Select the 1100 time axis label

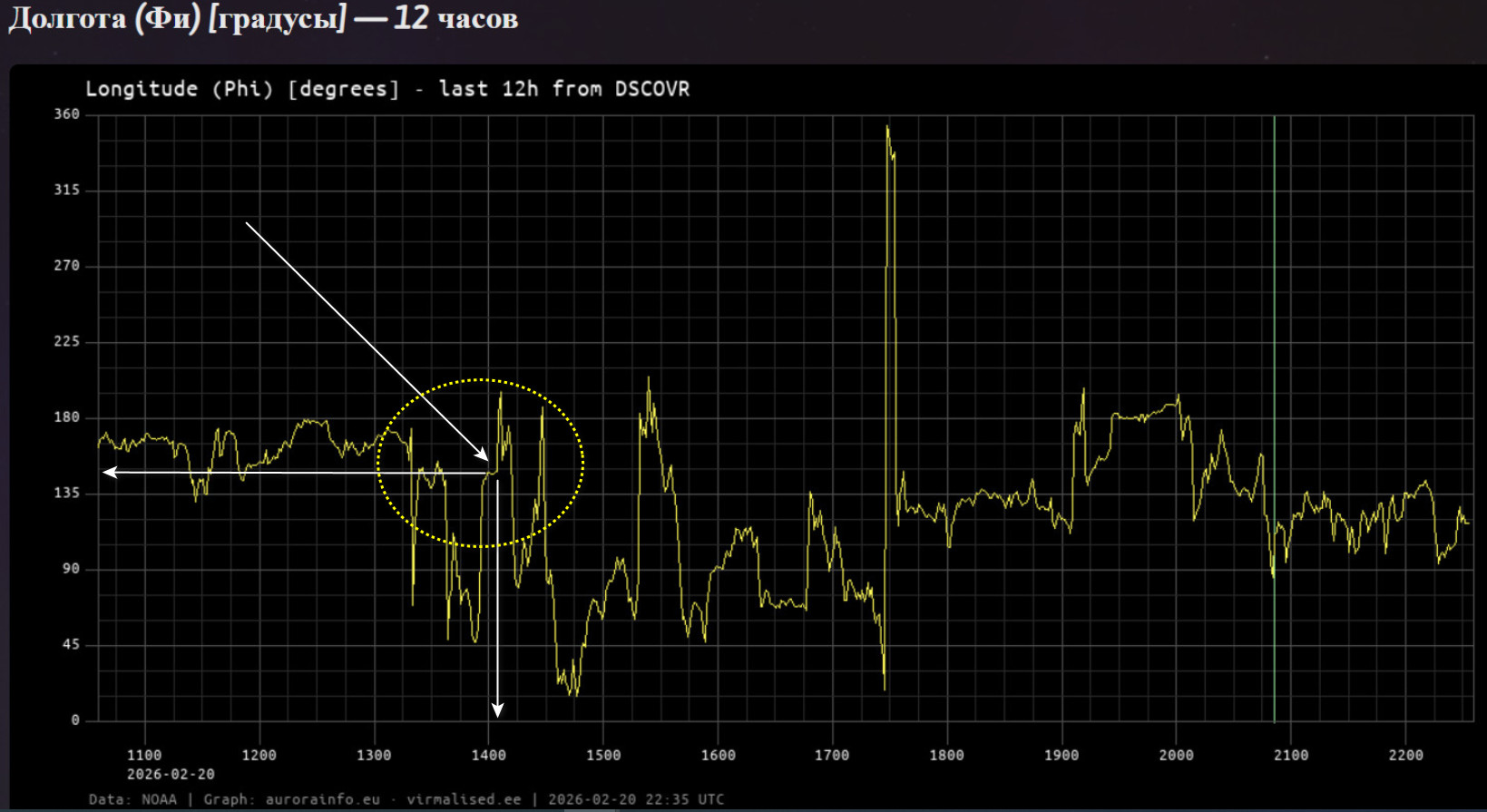(x=144, y=755)
